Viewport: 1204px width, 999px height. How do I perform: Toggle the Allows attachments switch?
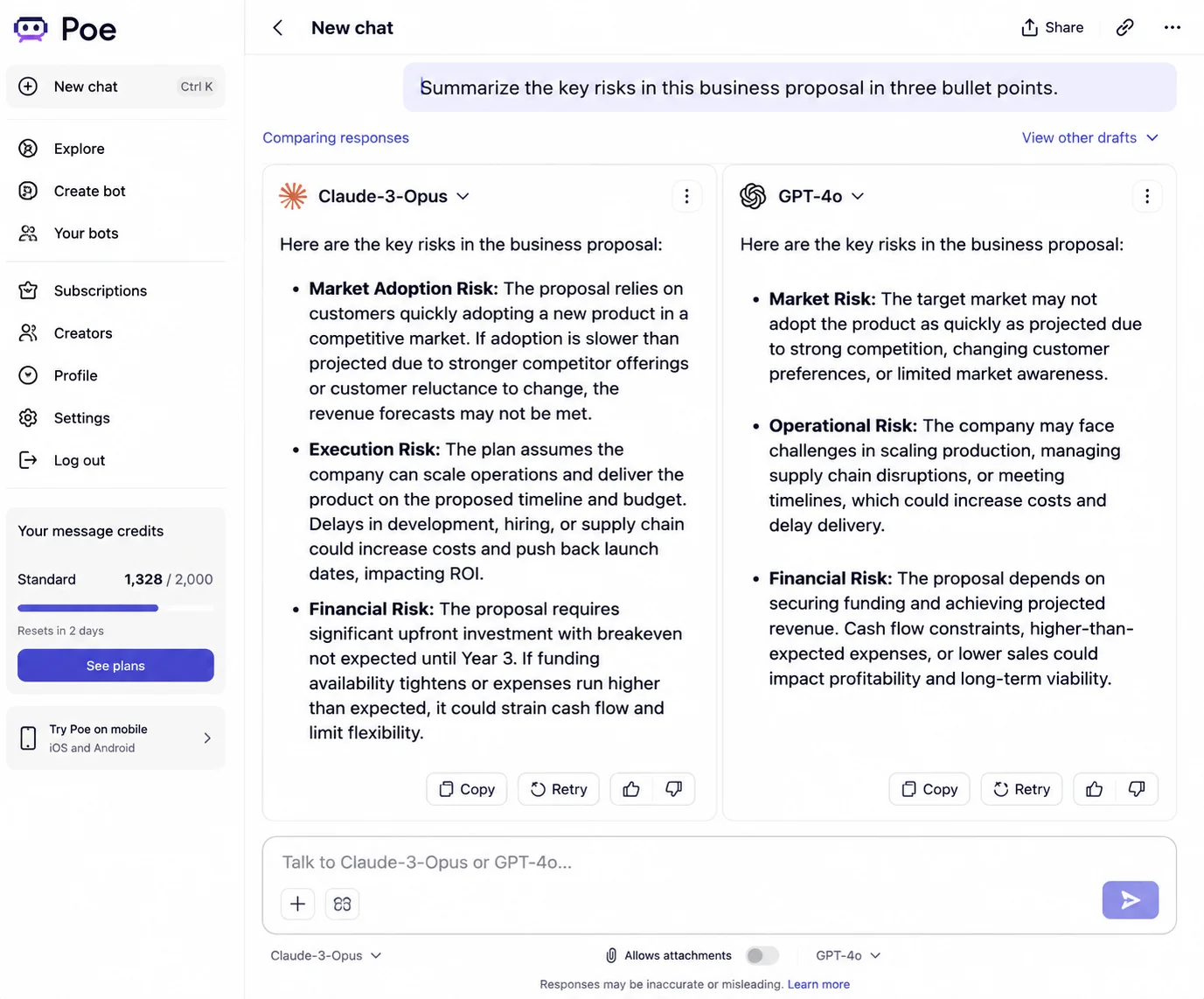(x=762, y=956)
